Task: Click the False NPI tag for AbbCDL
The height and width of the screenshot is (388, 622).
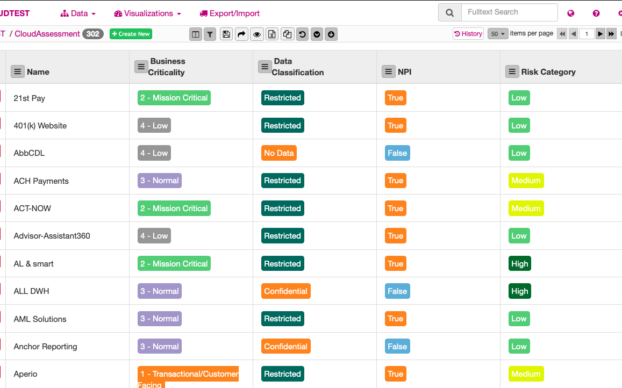Action: pos(397,153)
